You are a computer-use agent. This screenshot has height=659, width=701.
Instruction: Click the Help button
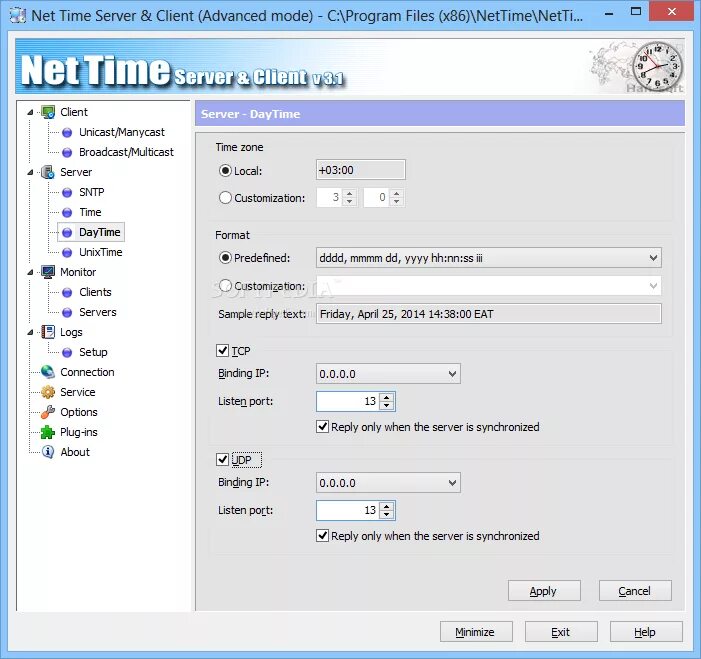pyautogui.click(x=646, y=632)
